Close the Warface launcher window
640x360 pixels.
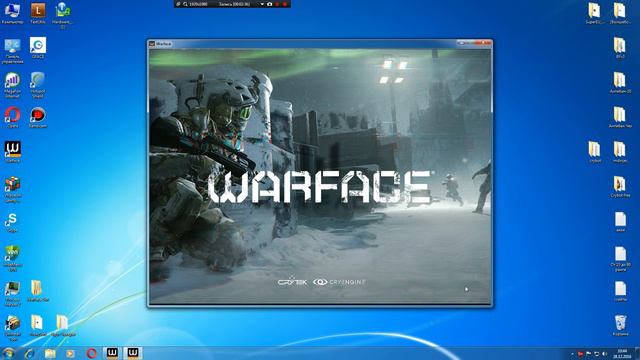tap(483, 43)
